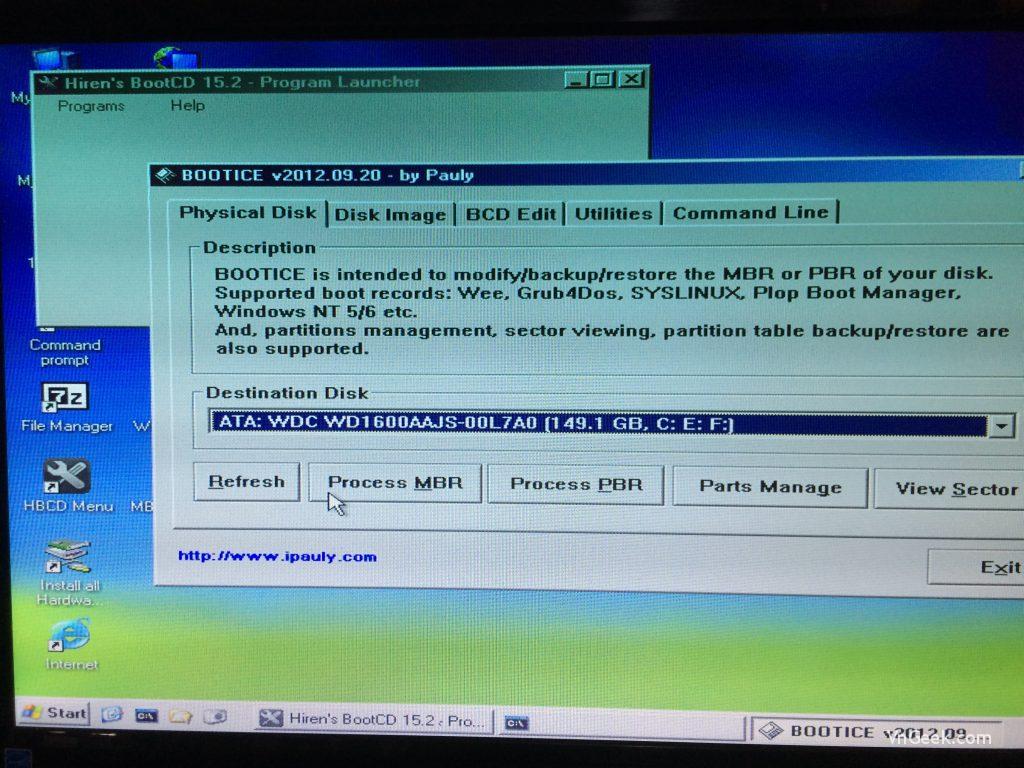Open the command prompt quick launch icon
This screenshot has height=768, width=1024.
[x=146, y=716]
